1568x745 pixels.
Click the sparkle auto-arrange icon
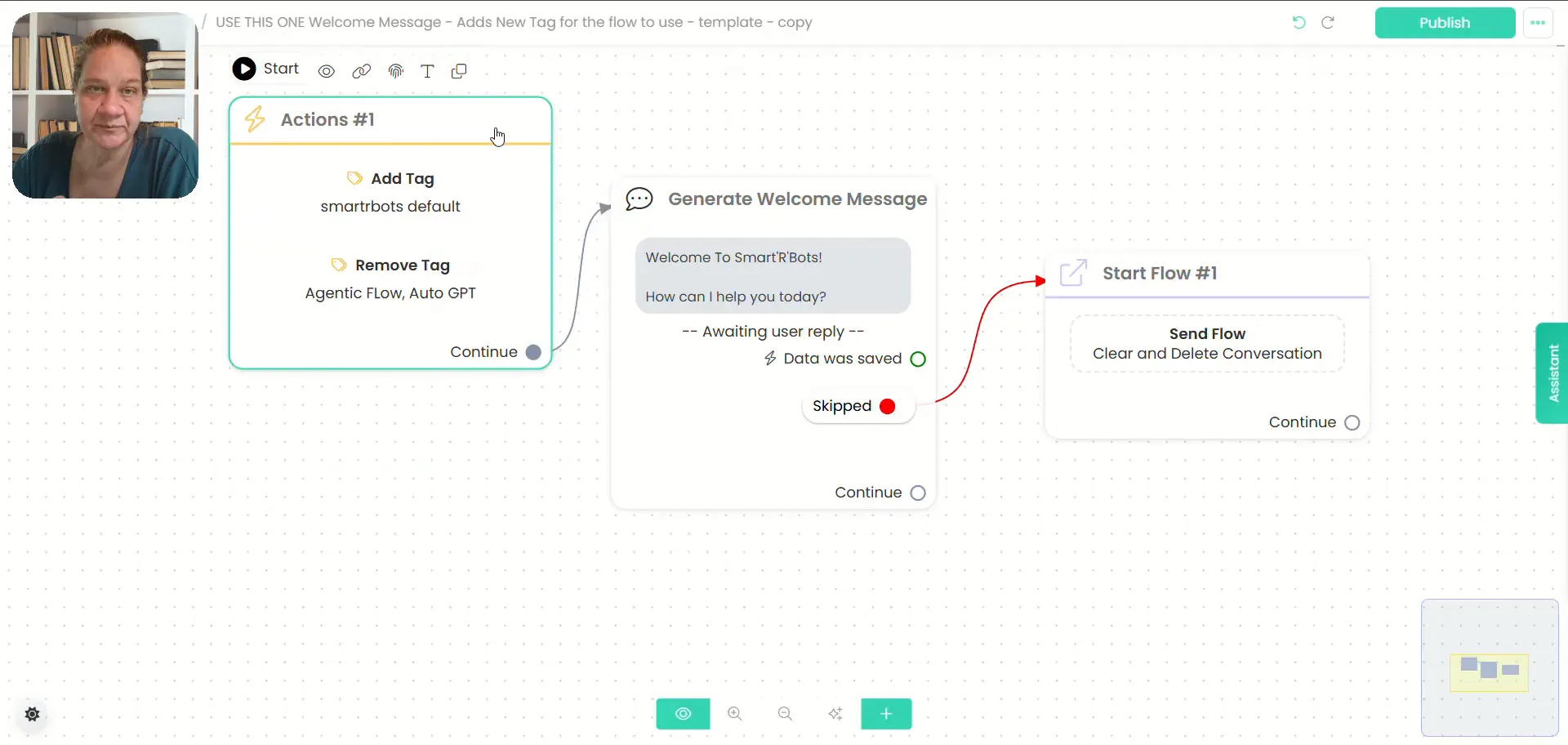[835, 714]
